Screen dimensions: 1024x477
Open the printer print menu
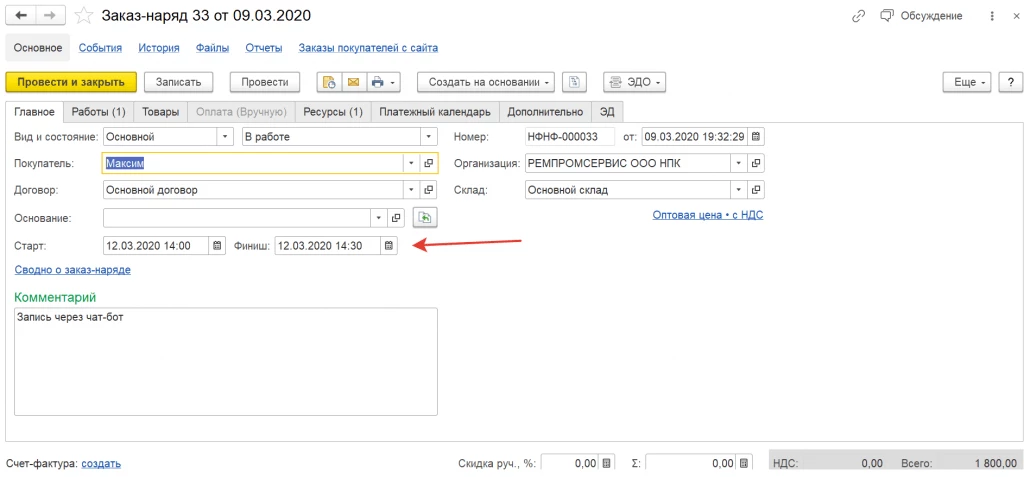tap(383, 82)
